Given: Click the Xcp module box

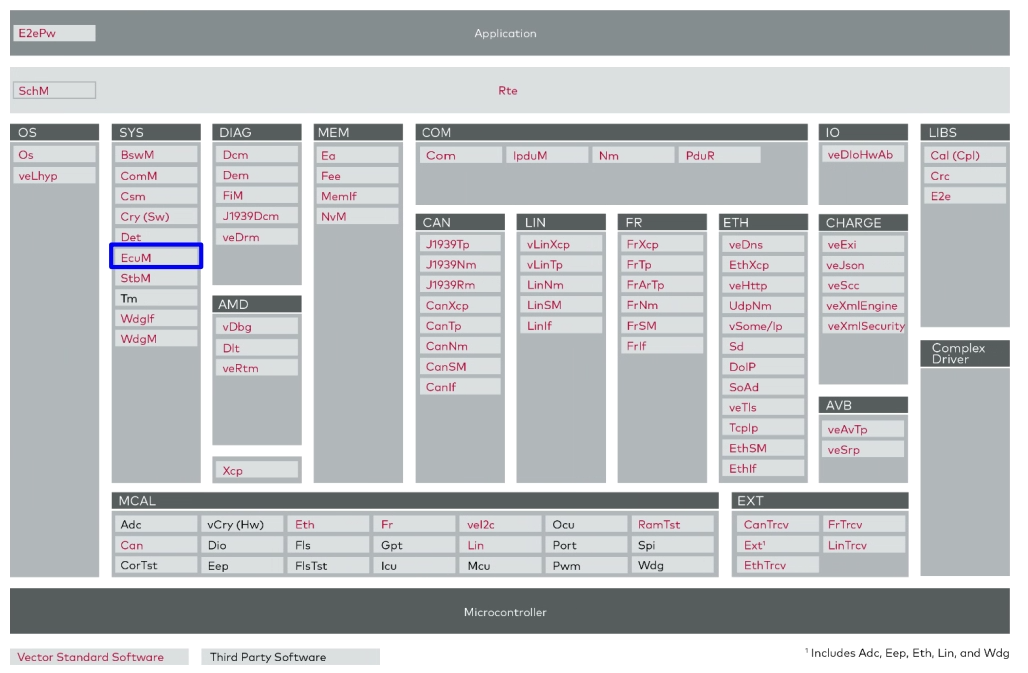Looking at the screenshot, I should [x=257, y=470].
